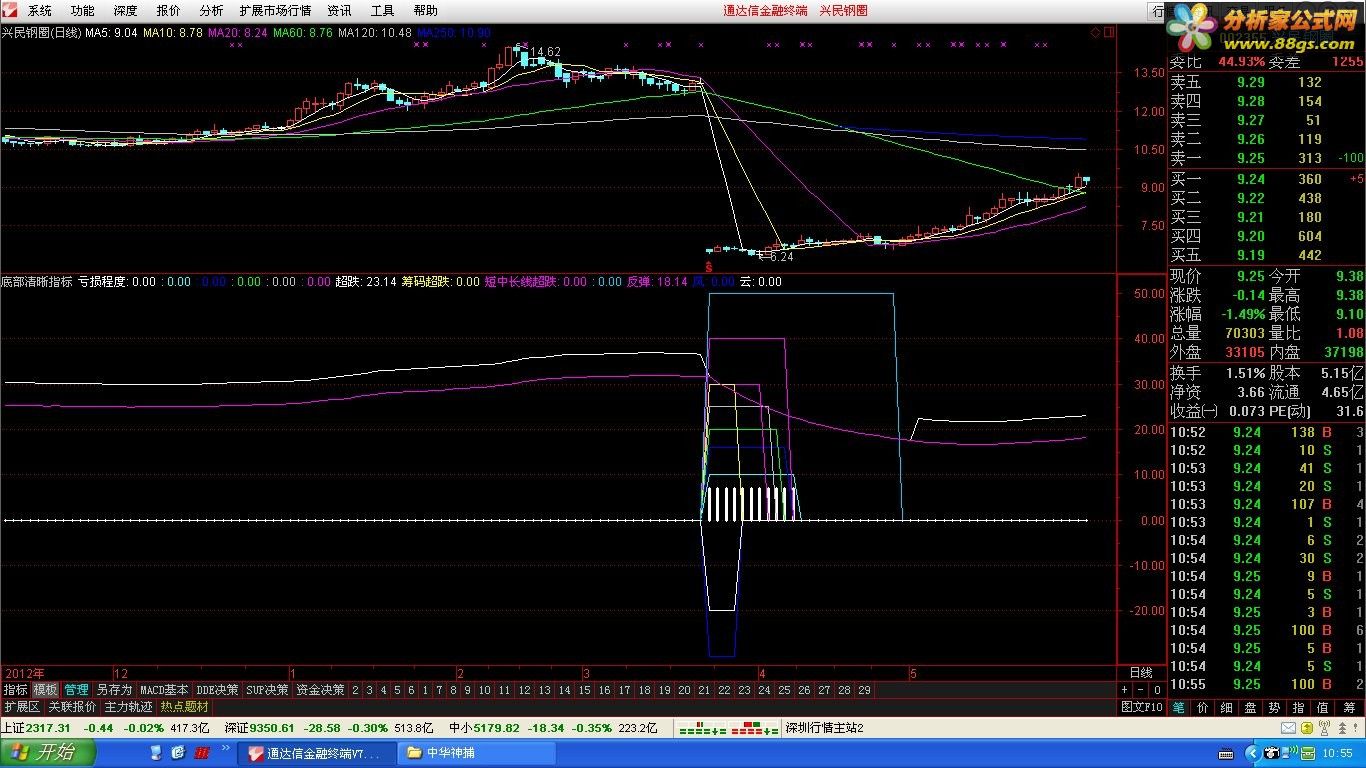Switch to MACD基本 template
Screen dimensions: 1366x768
164,690
